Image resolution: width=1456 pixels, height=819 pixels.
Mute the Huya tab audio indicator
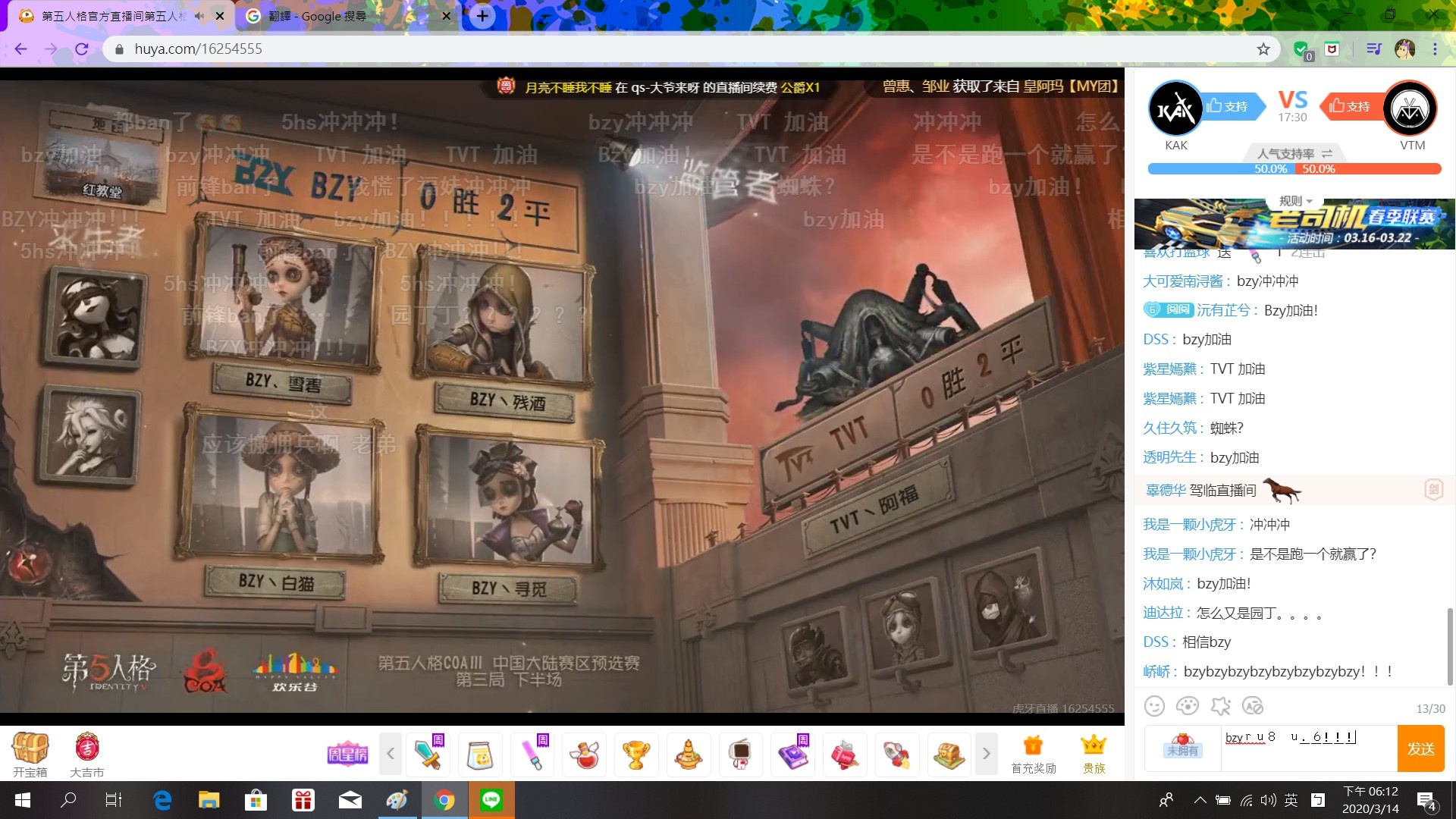click(x=199, y=16)
